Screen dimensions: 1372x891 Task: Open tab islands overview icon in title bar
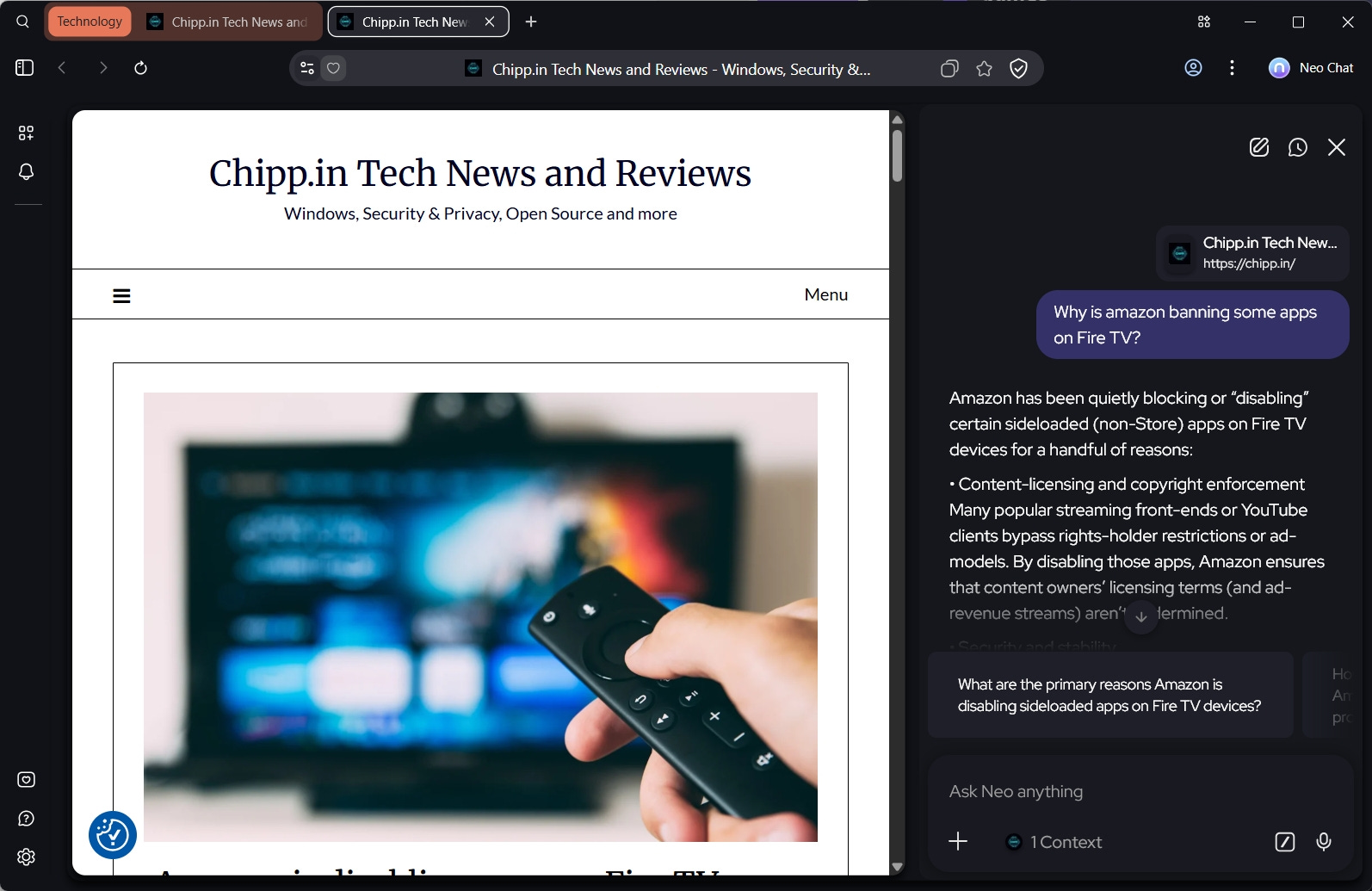click(1204, 22)
